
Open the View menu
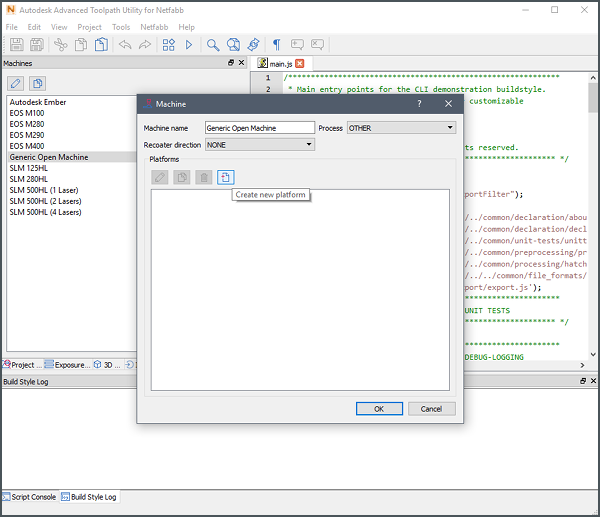(59, 27)
